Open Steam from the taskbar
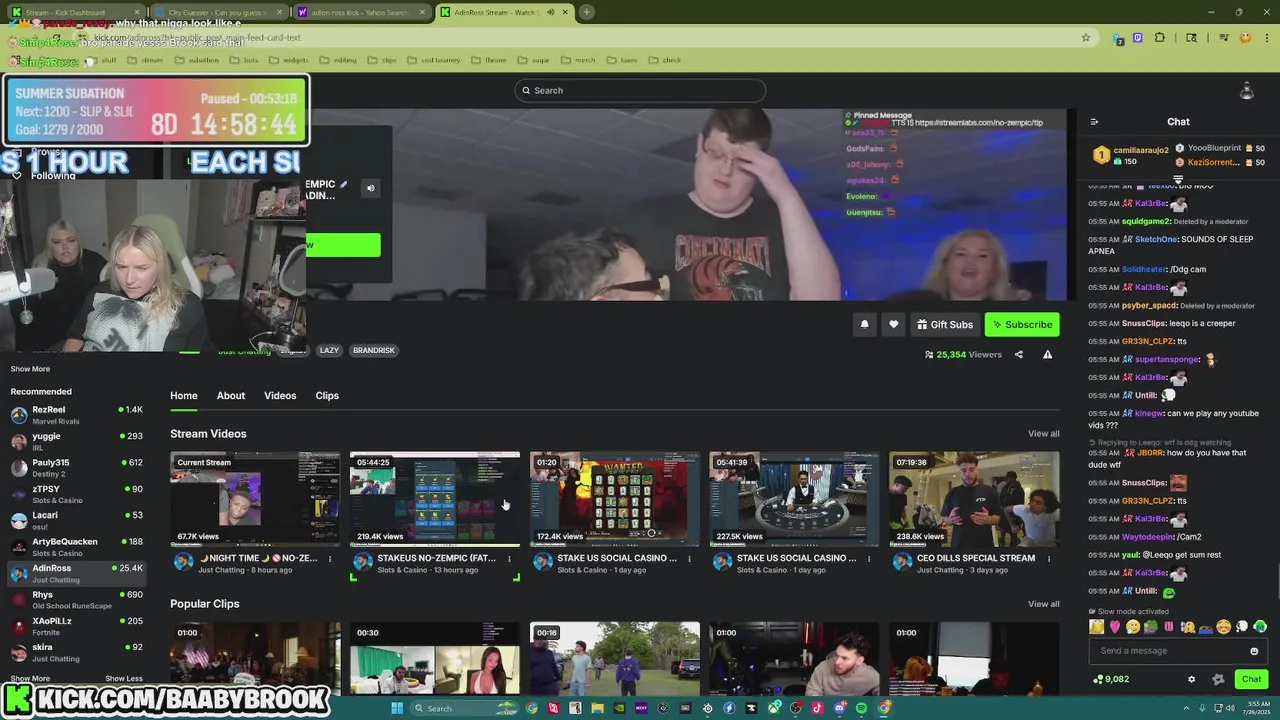Viewport: 1280px width, 720px height. coord(707,708)
